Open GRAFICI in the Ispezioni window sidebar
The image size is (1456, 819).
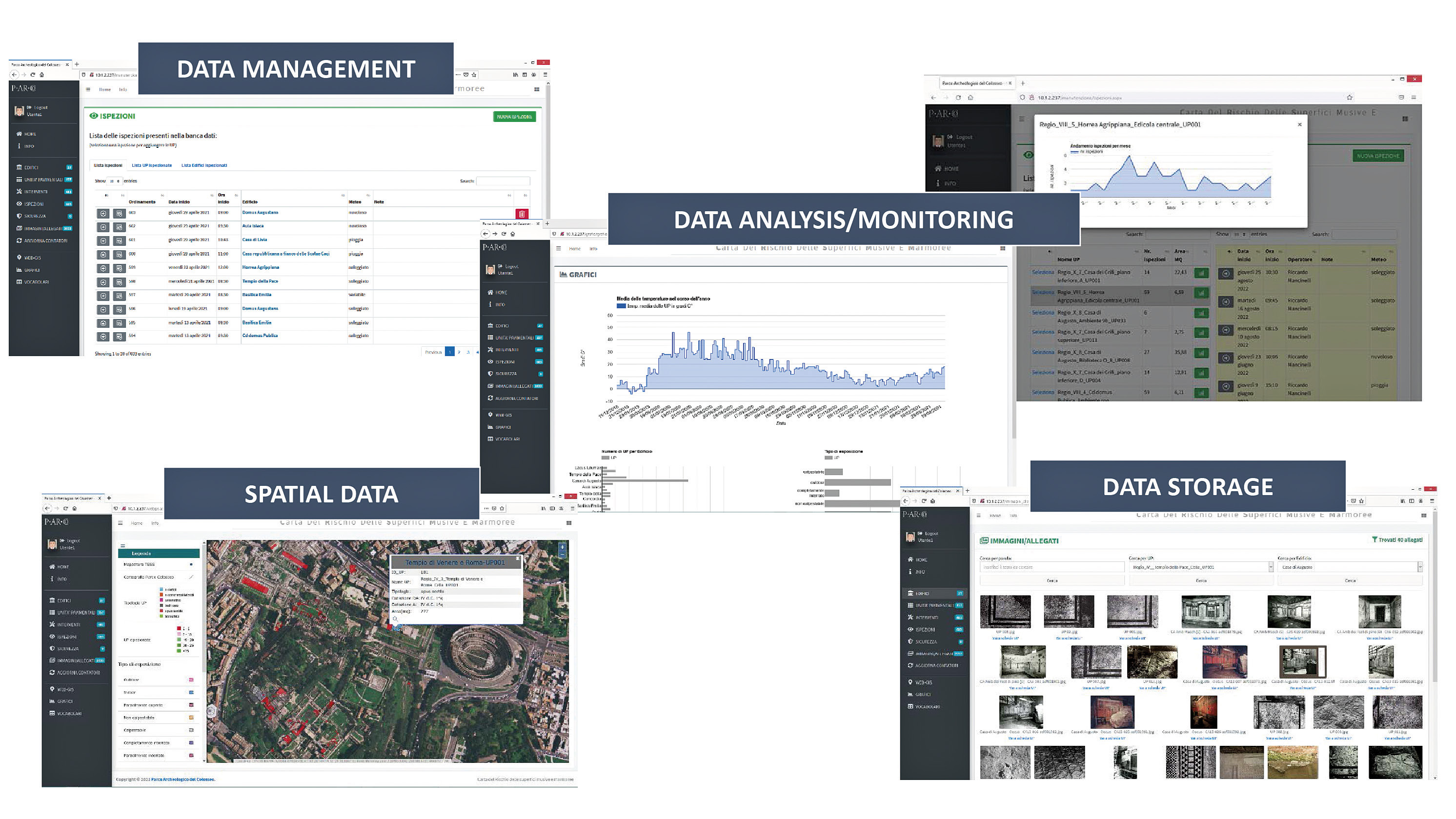click(28, 270)
